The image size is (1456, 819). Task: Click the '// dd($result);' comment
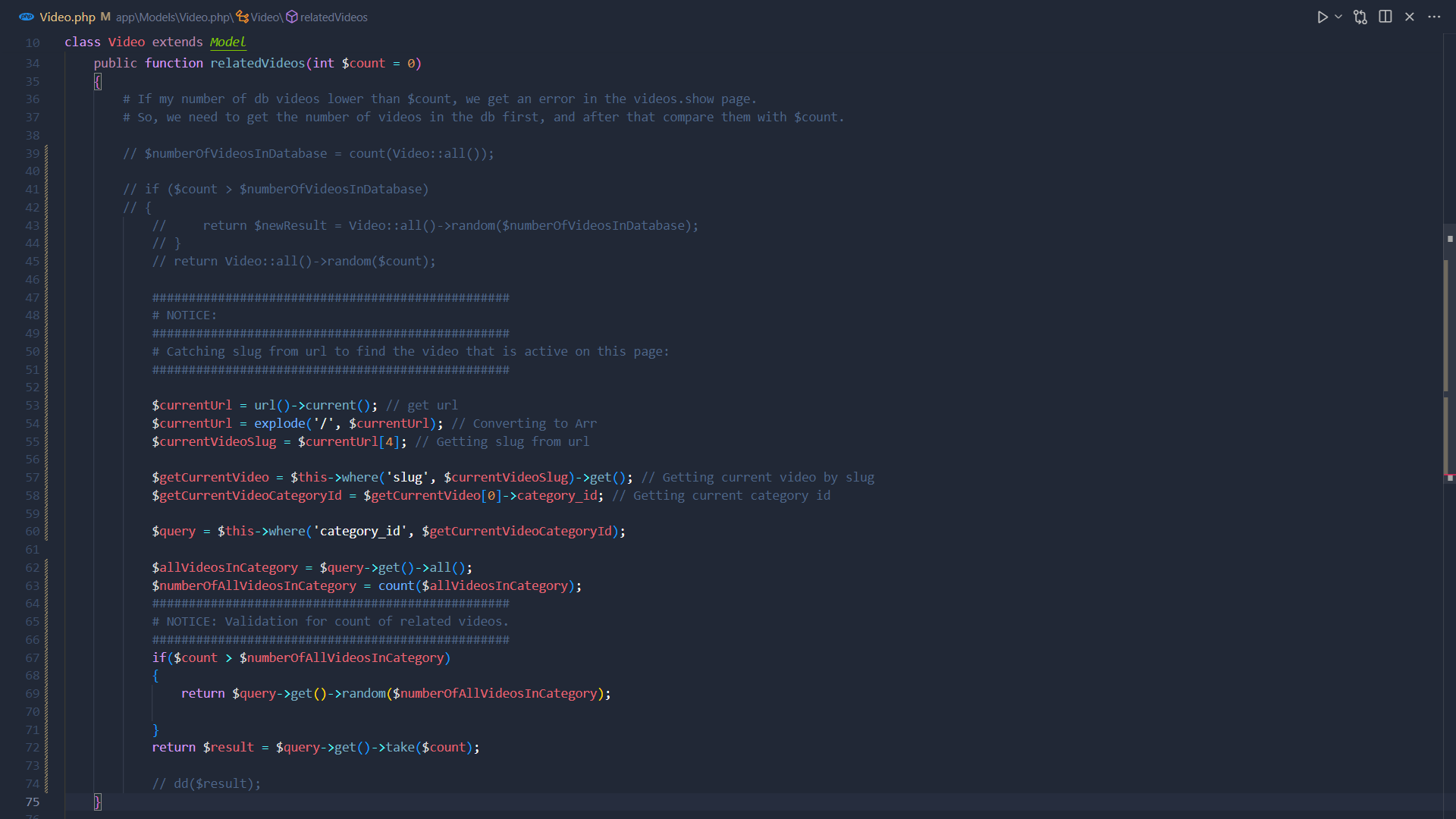[206, 783]
